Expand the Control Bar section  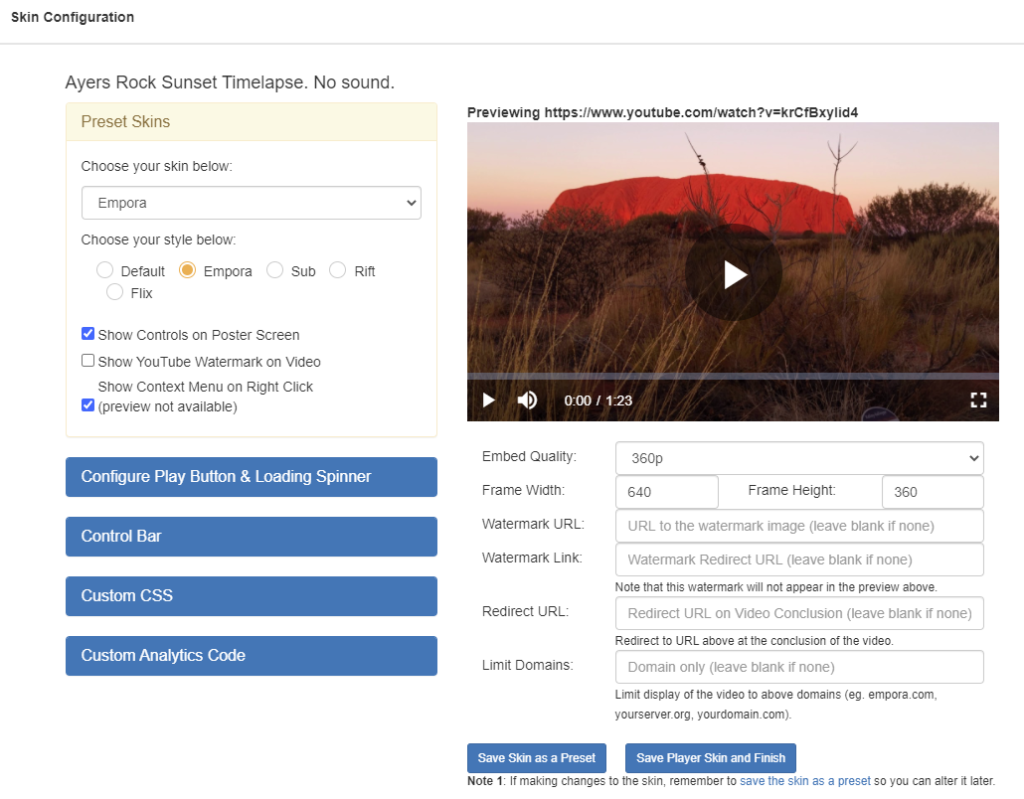251,536
